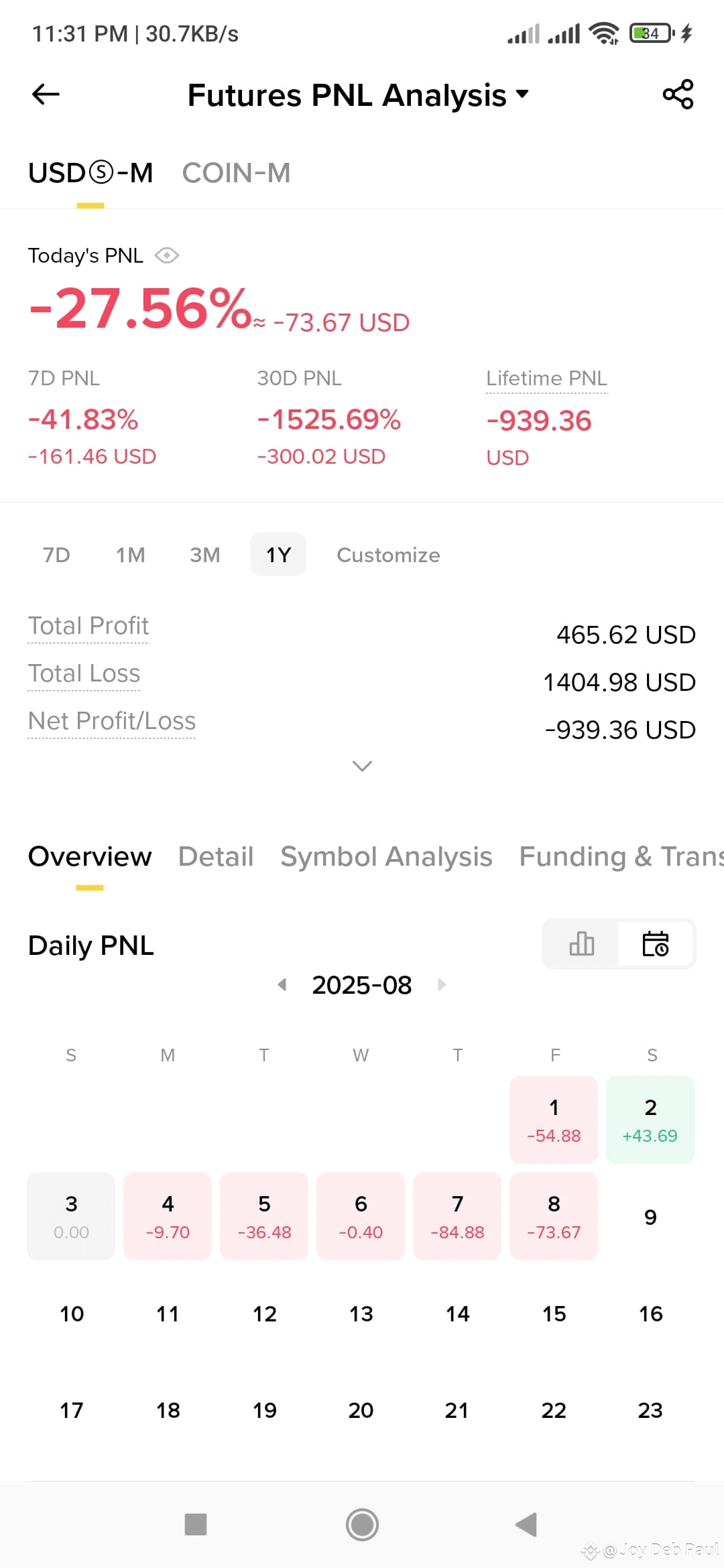
Task: Open the share icon
Action: click(x=678, y=94)
